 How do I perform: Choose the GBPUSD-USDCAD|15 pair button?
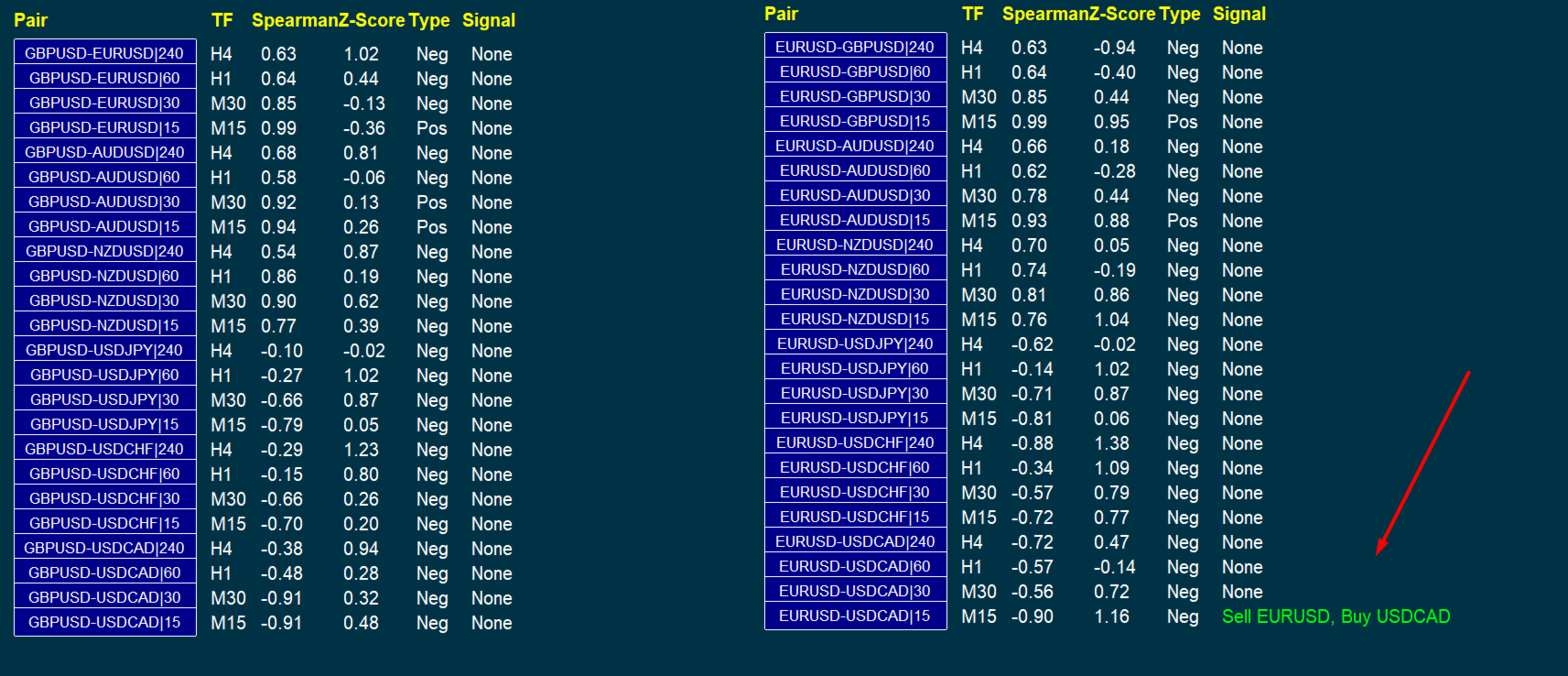coord(104,622)
